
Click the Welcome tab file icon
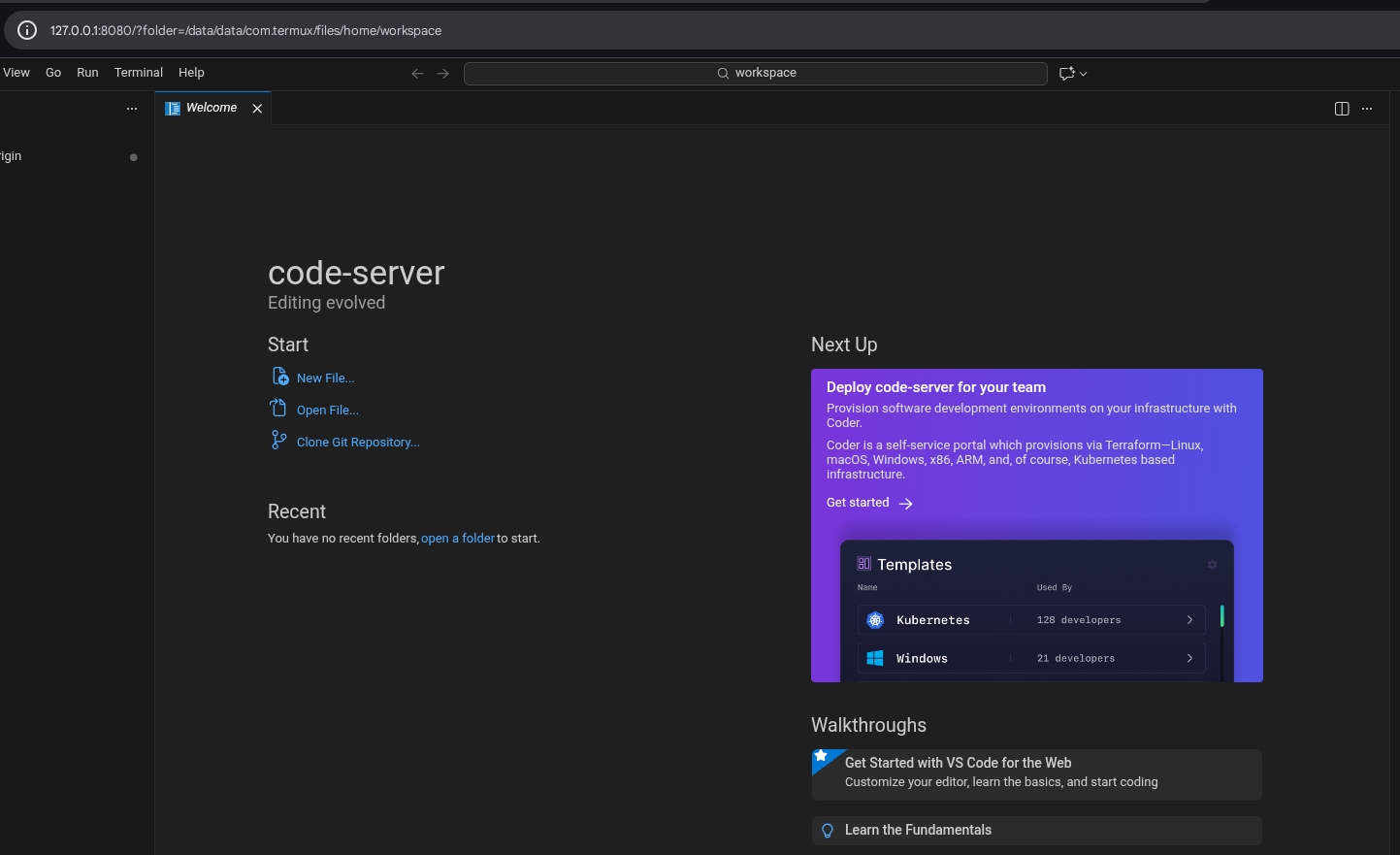click(x=173, y=109)
